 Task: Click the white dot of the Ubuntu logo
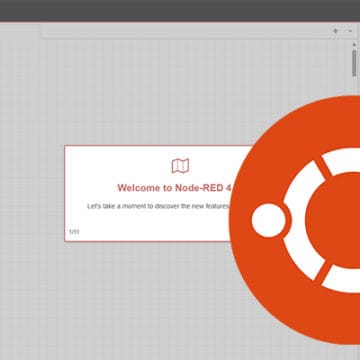pyautogui.click(x=268, y=220)
